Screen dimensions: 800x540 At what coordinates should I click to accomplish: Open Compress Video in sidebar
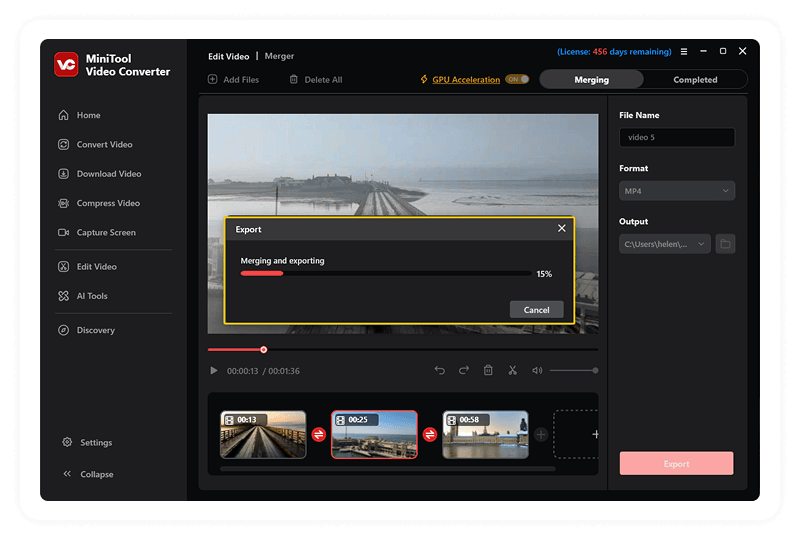tap(108, 203)
